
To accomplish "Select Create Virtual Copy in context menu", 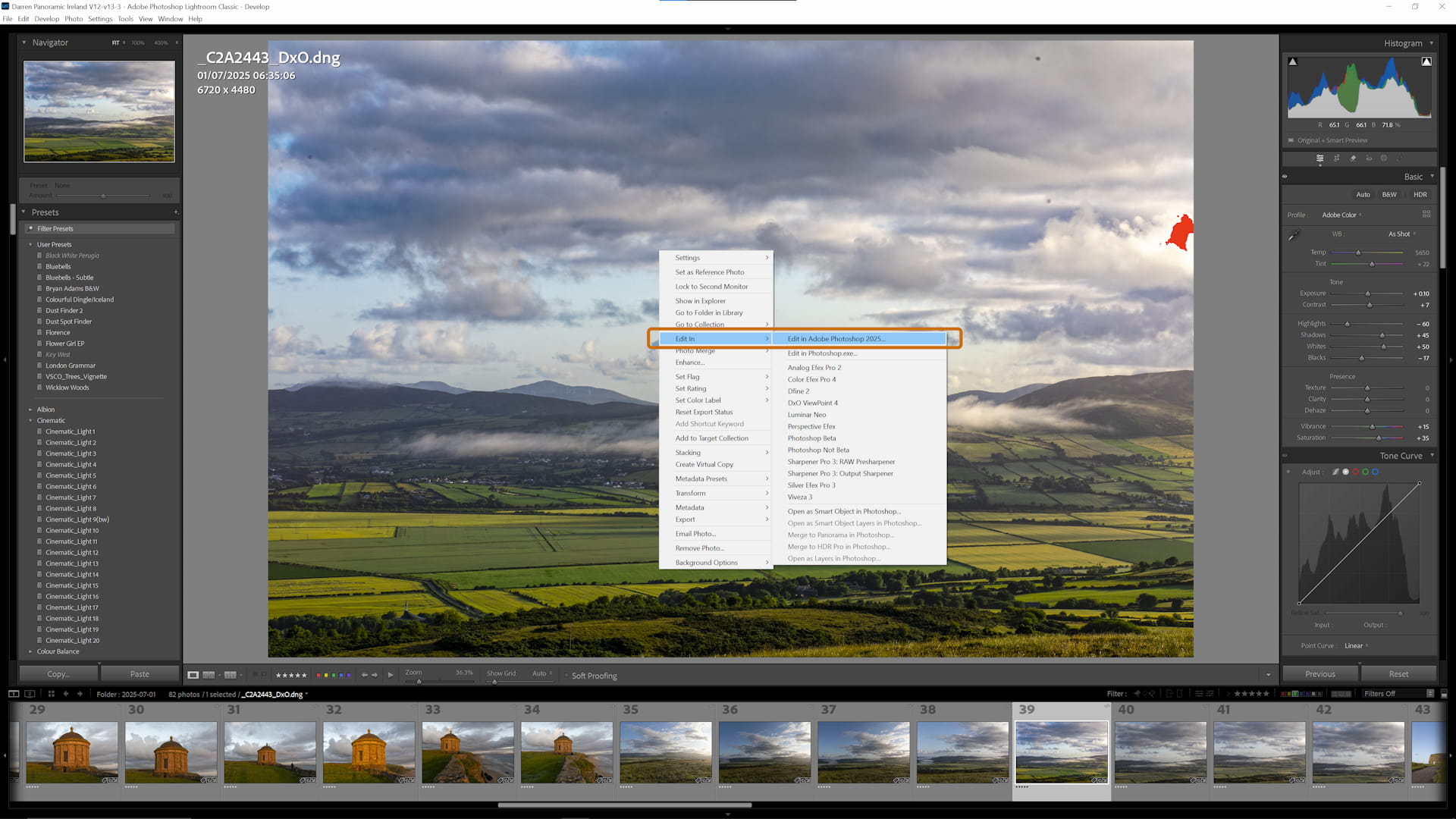I will pyautogui.click(x=704, y=465).
